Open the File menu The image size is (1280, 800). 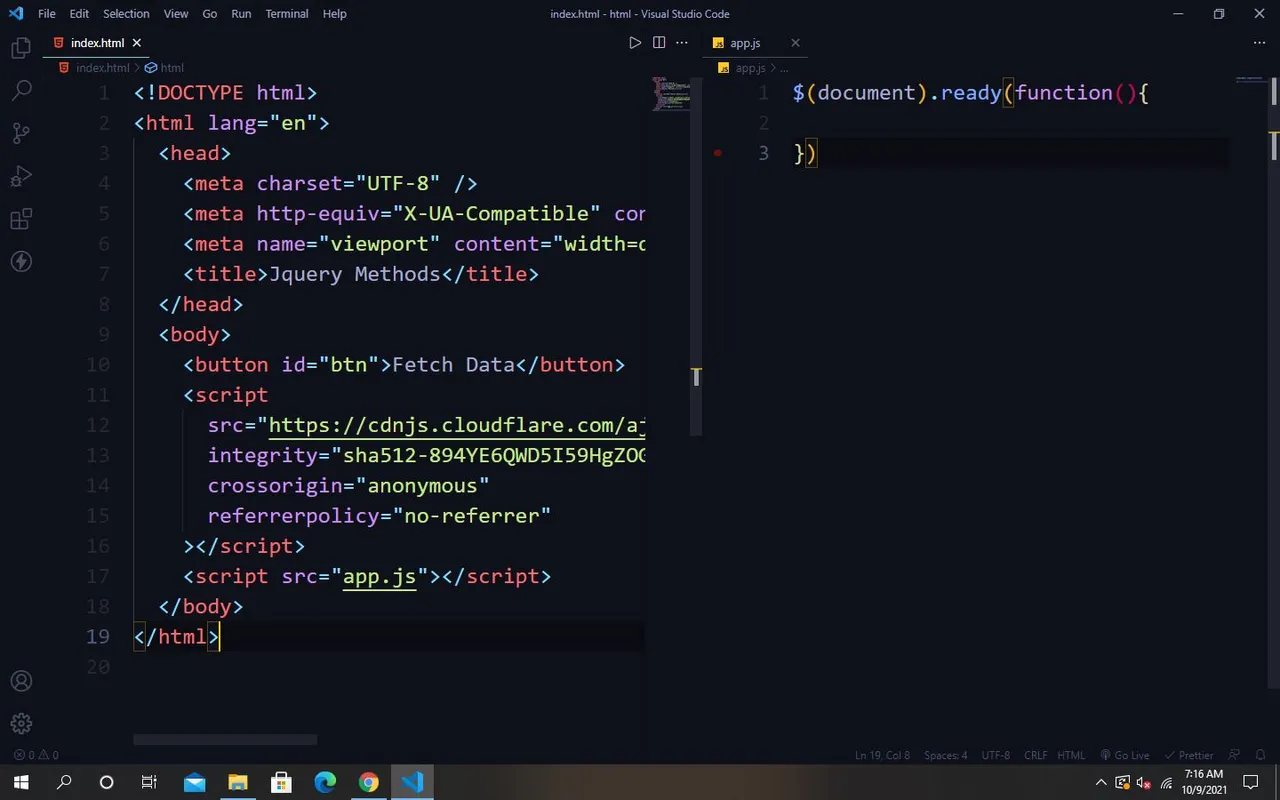(x=47, y=14)
